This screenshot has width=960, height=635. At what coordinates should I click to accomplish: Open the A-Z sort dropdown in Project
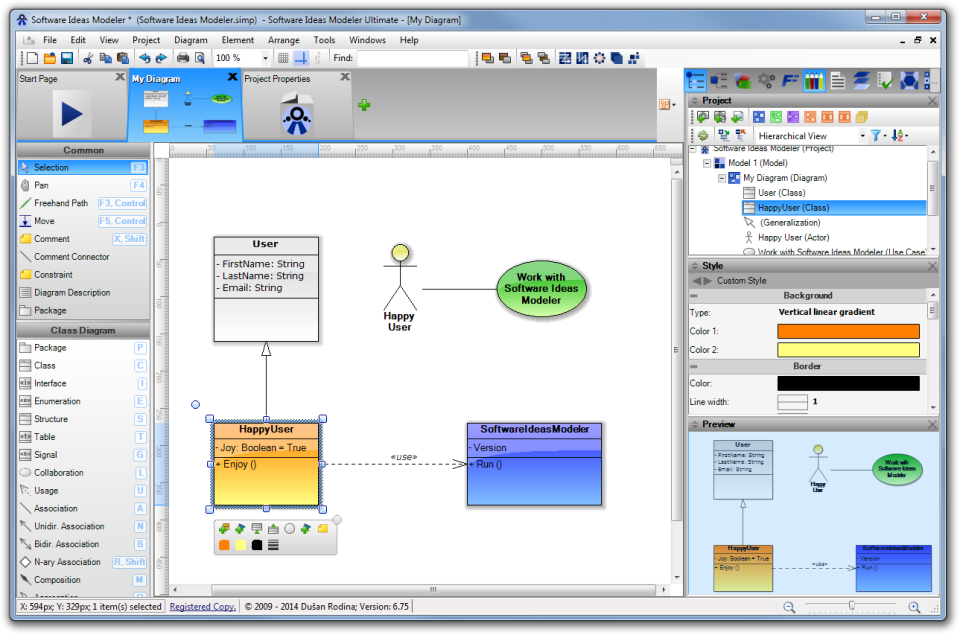(x=899, y=136)
